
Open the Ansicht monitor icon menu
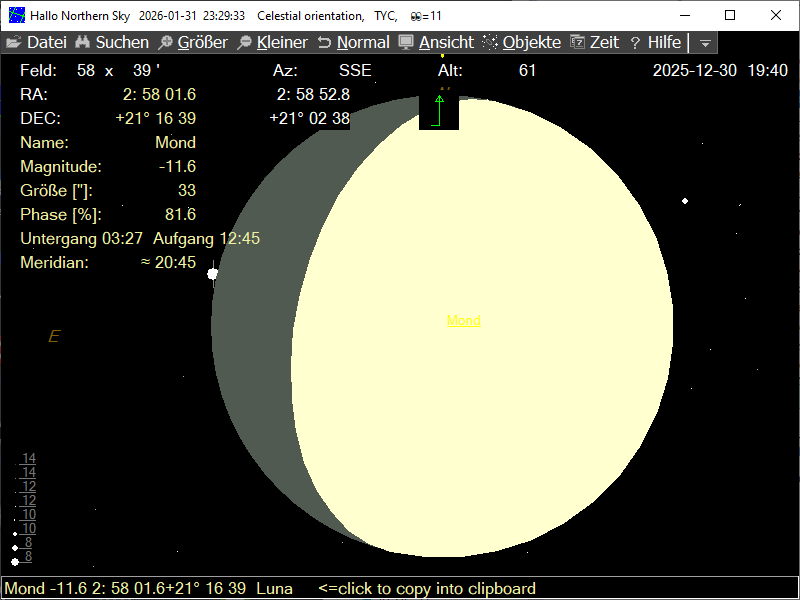406,43
